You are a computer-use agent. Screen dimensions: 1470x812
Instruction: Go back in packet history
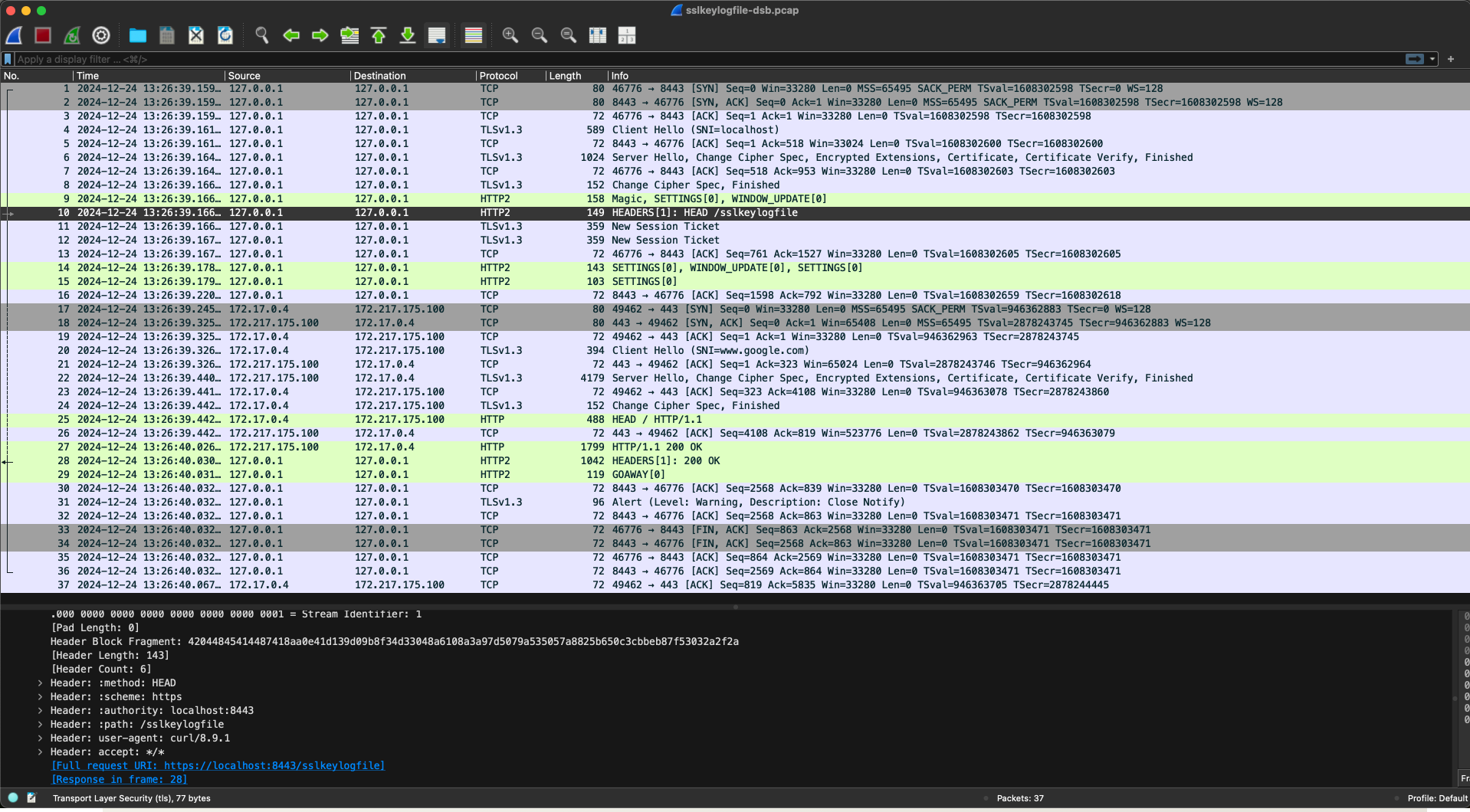point(291,35)
